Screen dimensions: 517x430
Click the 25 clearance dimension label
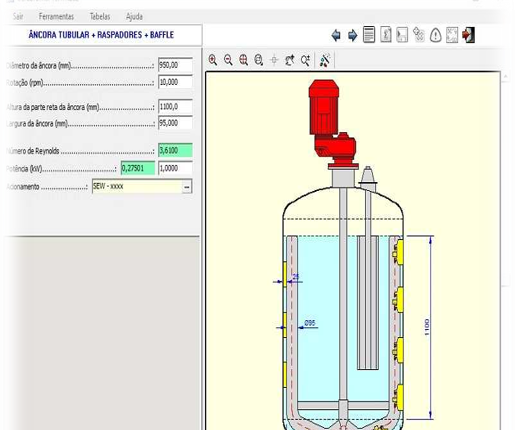pos(295,276)
